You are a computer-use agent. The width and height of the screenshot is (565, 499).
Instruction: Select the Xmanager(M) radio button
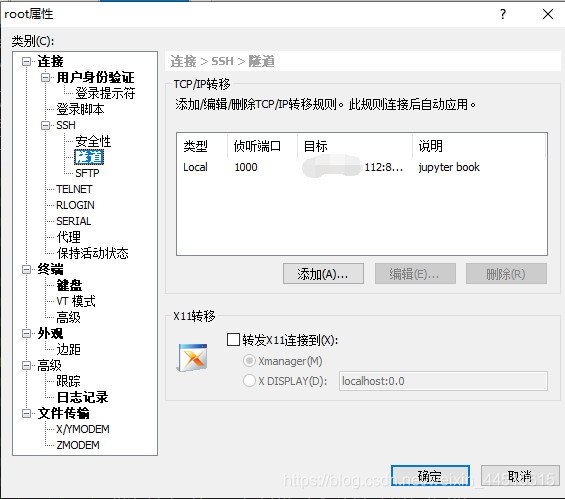249,361
